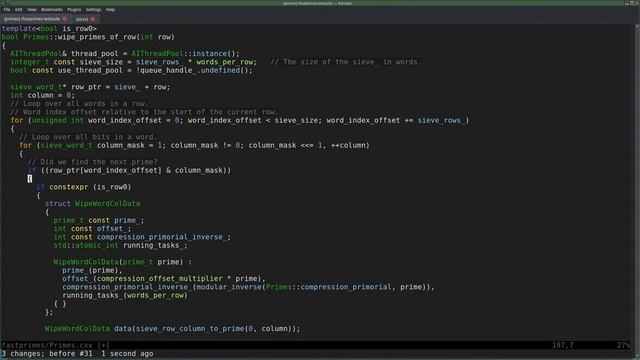
Task: Click 'wipe_primes_of_row' in the function signature
Action: (97, 37)
